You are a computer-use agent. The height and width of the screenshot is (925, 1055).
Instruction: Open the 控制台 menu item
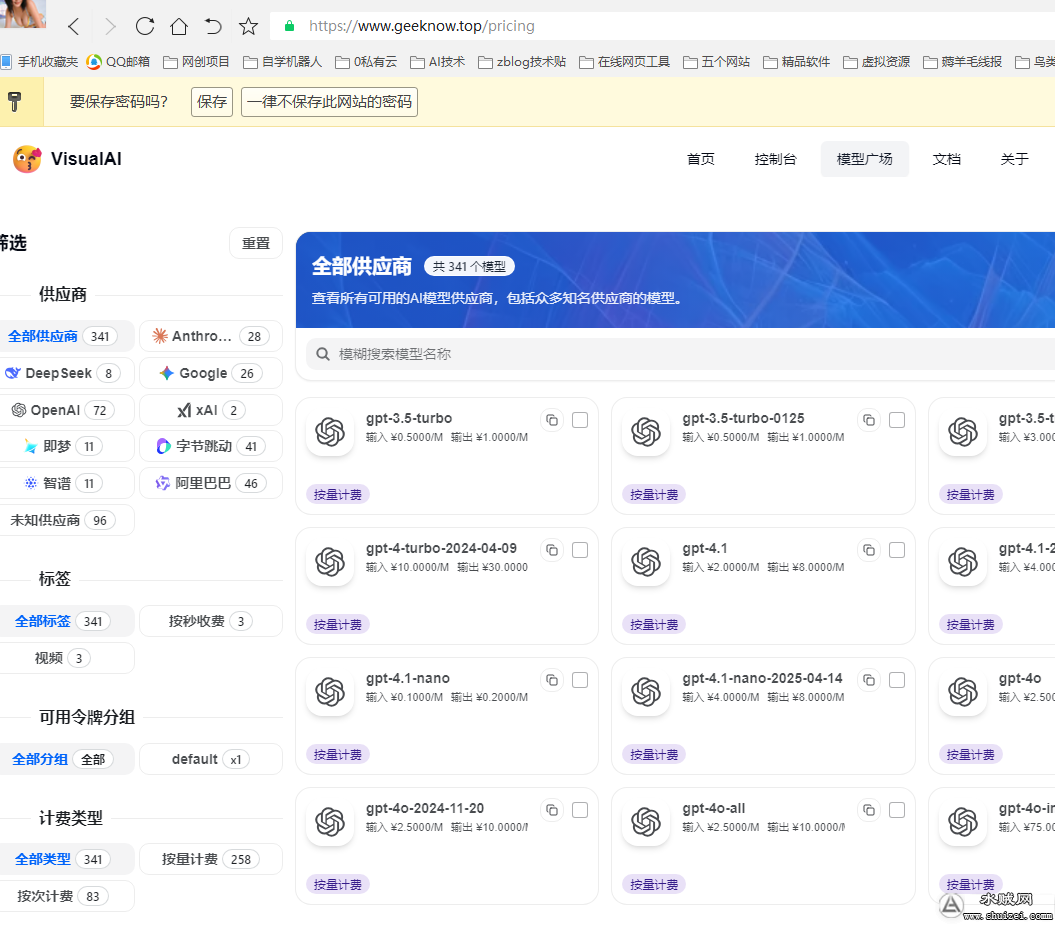(776, 158)
